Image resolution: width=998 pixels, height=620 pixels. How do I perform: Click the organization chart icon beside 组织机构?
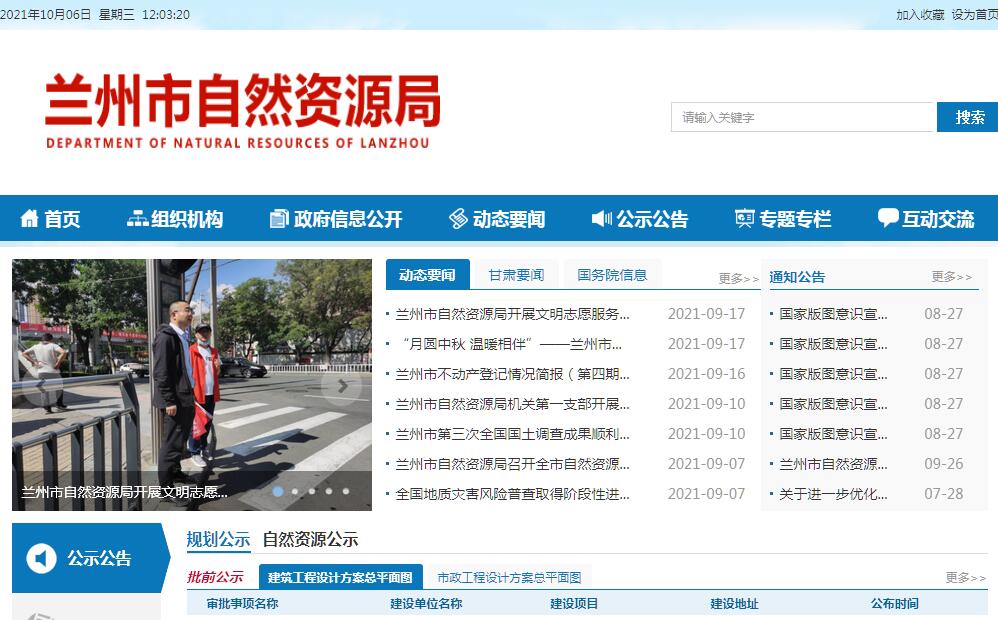click(137, 218)
